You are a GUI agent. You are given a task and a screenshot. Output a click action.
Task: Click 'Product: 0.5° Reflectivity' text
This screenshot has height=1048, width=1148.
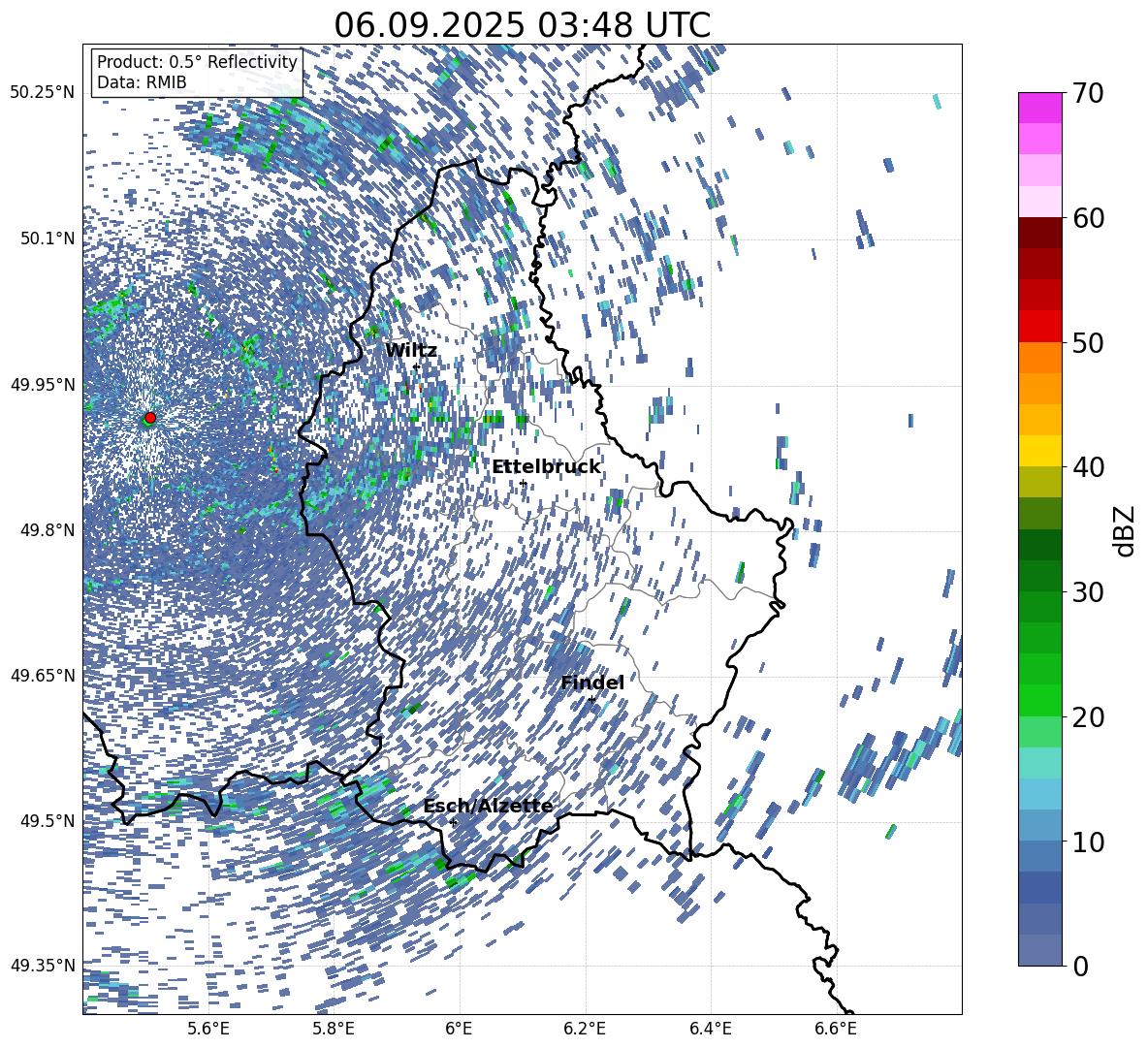(197, 62)
